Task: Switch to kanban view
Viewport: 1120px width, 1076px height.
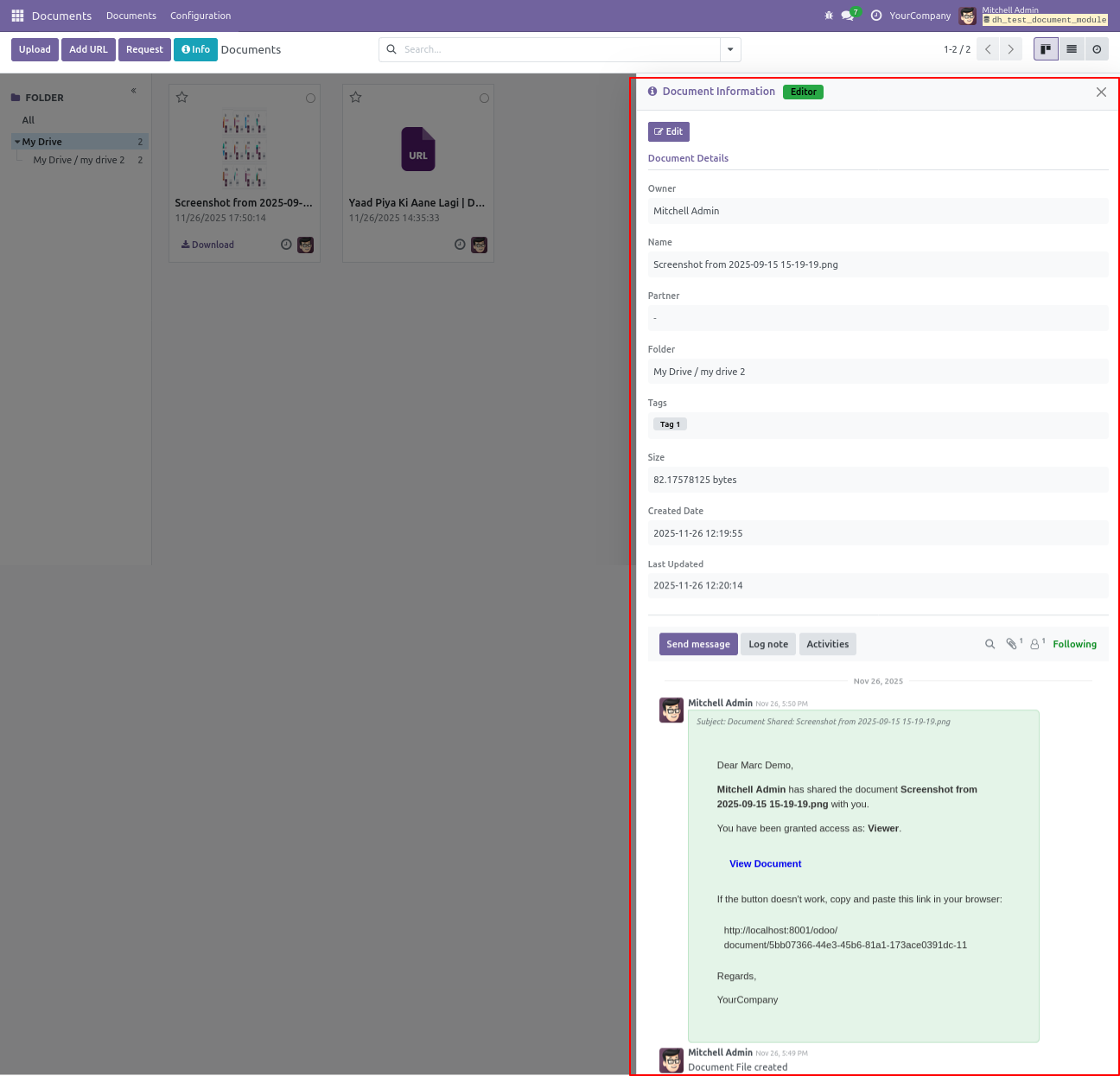Action: [1046, 49]
